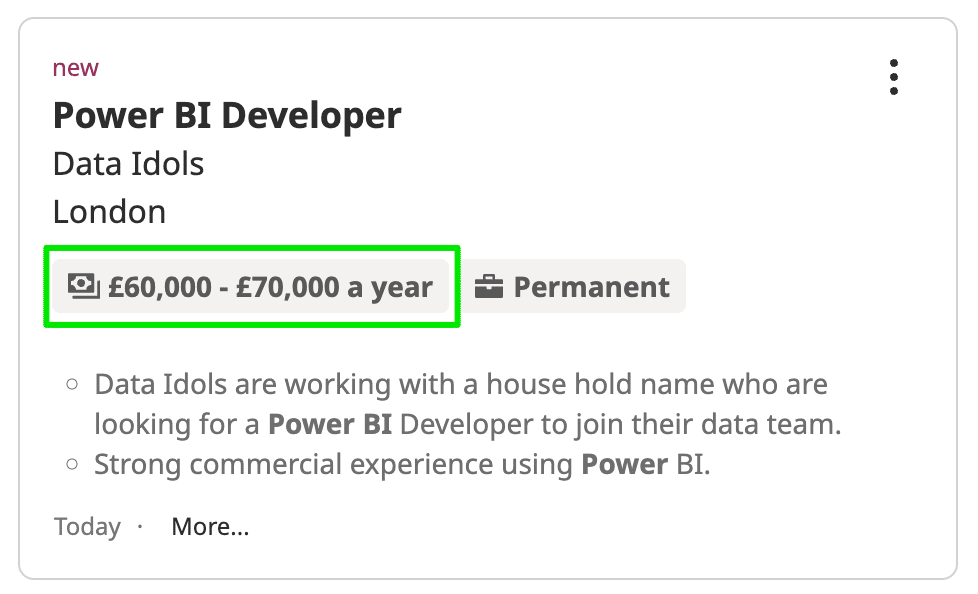Click the new label badge
The height and width of the screenshot is (594, 978).
[x=75, y=67]
